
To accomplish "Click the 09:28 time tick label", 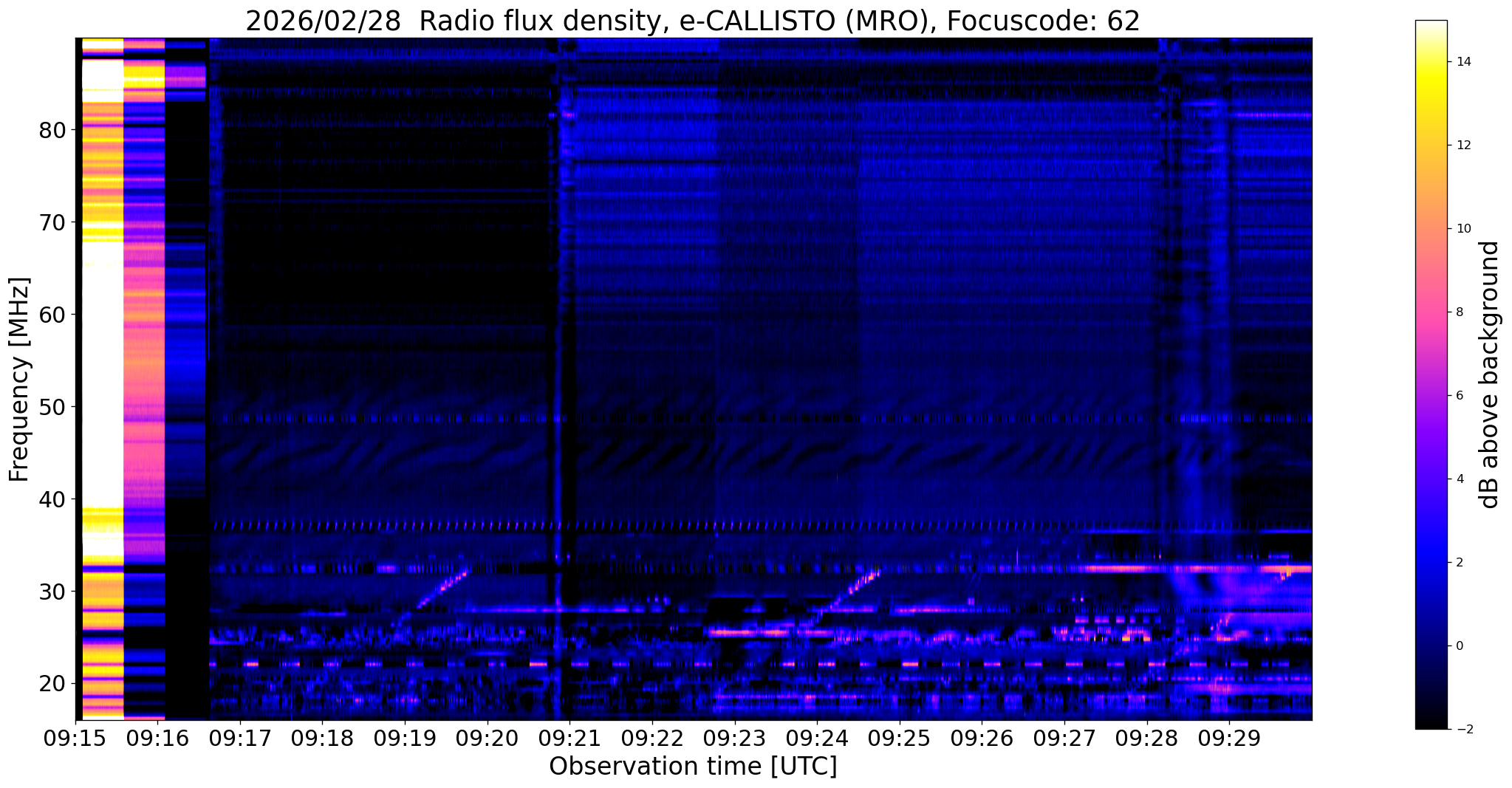I will point(1146,739).
